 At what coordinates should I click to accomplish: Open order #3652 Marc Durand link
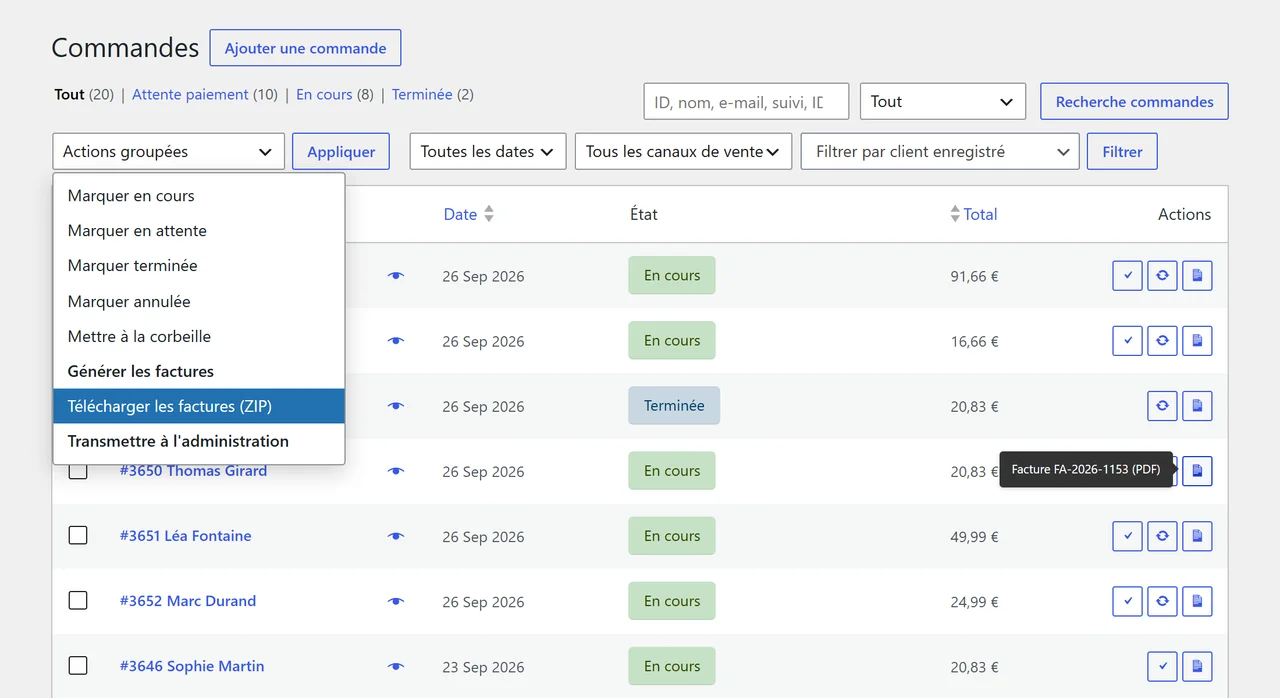pos(188,601)
